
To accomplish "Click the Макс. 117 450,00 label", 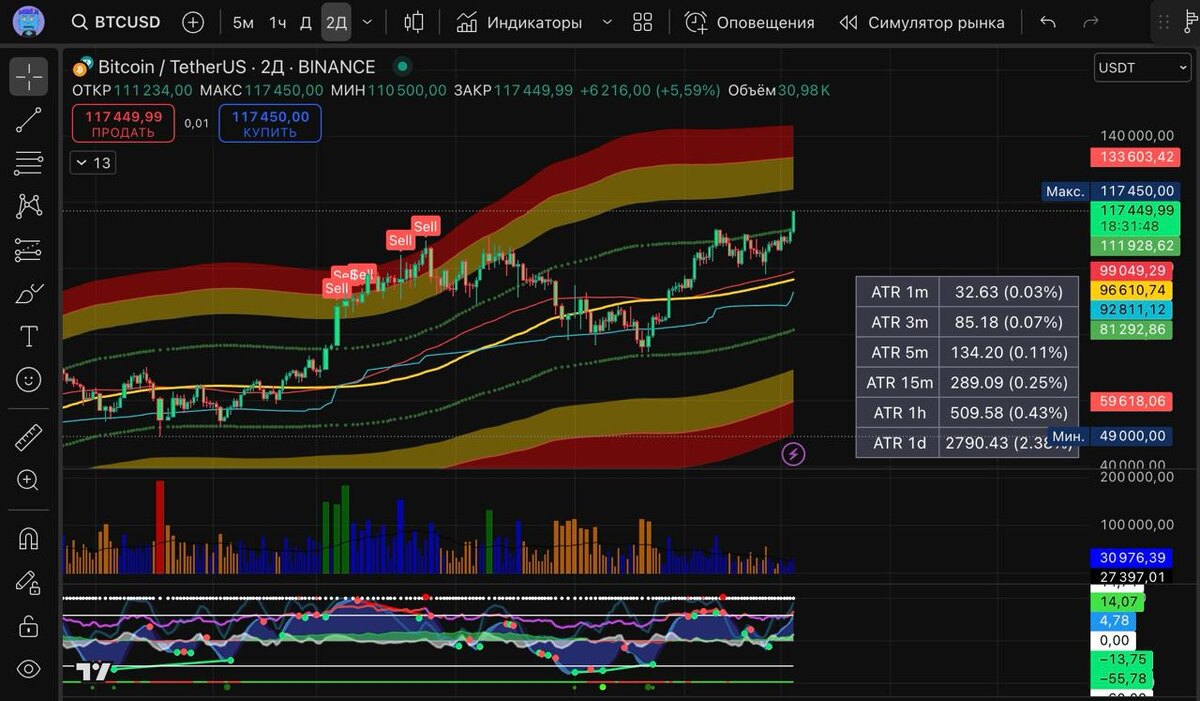I will 1111,190.
